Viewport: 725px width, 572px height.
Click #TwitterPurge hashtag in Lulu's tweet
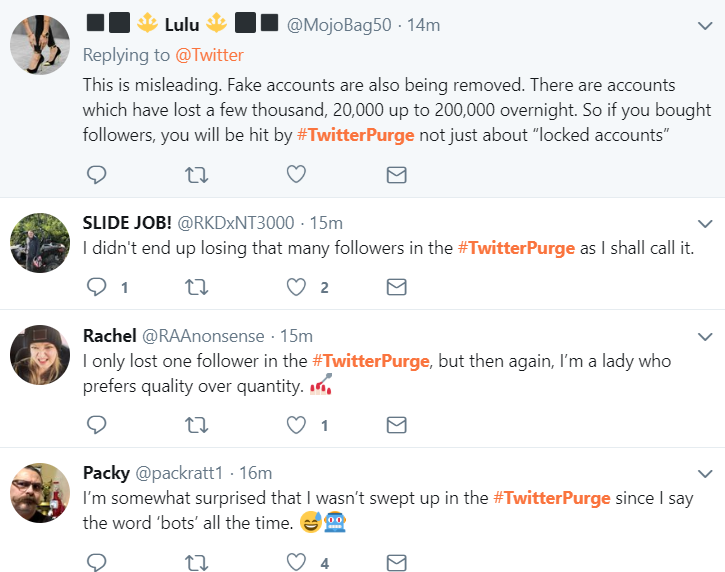(x=355, y=135)
